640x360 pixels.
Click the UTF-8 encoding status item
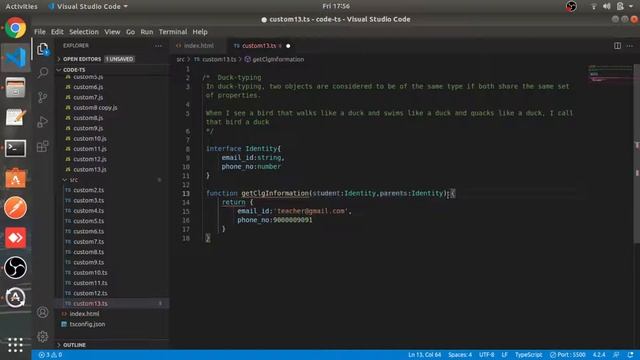point(487,355)
